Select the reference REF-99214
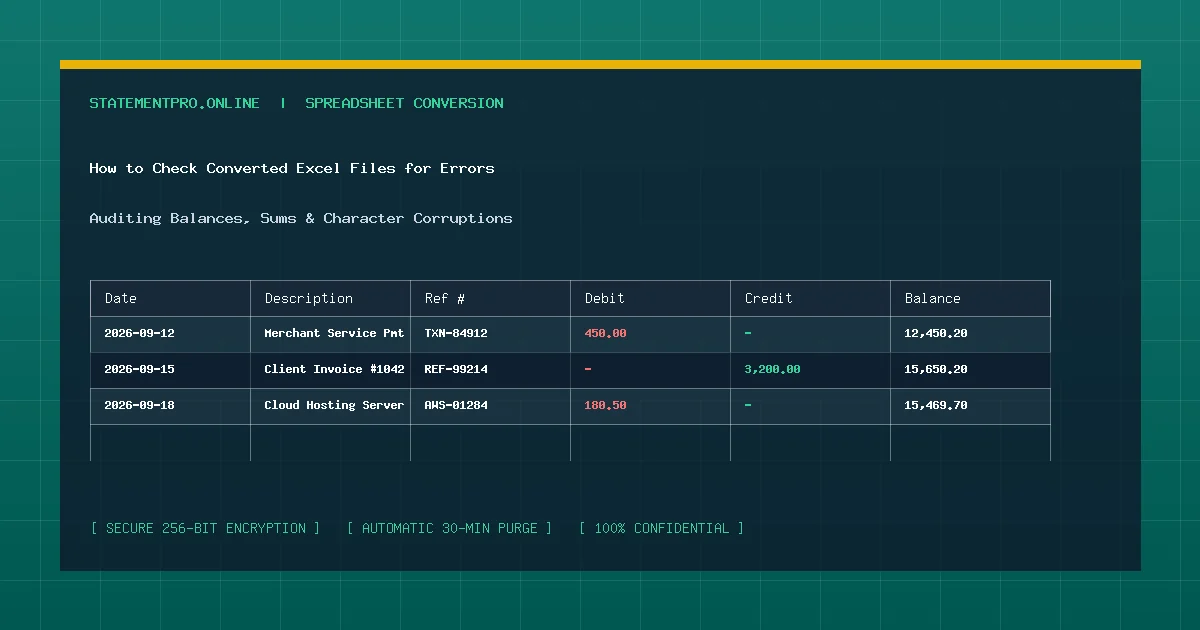The height and width of the screenshot is (630, 1200). pos(456,369)
